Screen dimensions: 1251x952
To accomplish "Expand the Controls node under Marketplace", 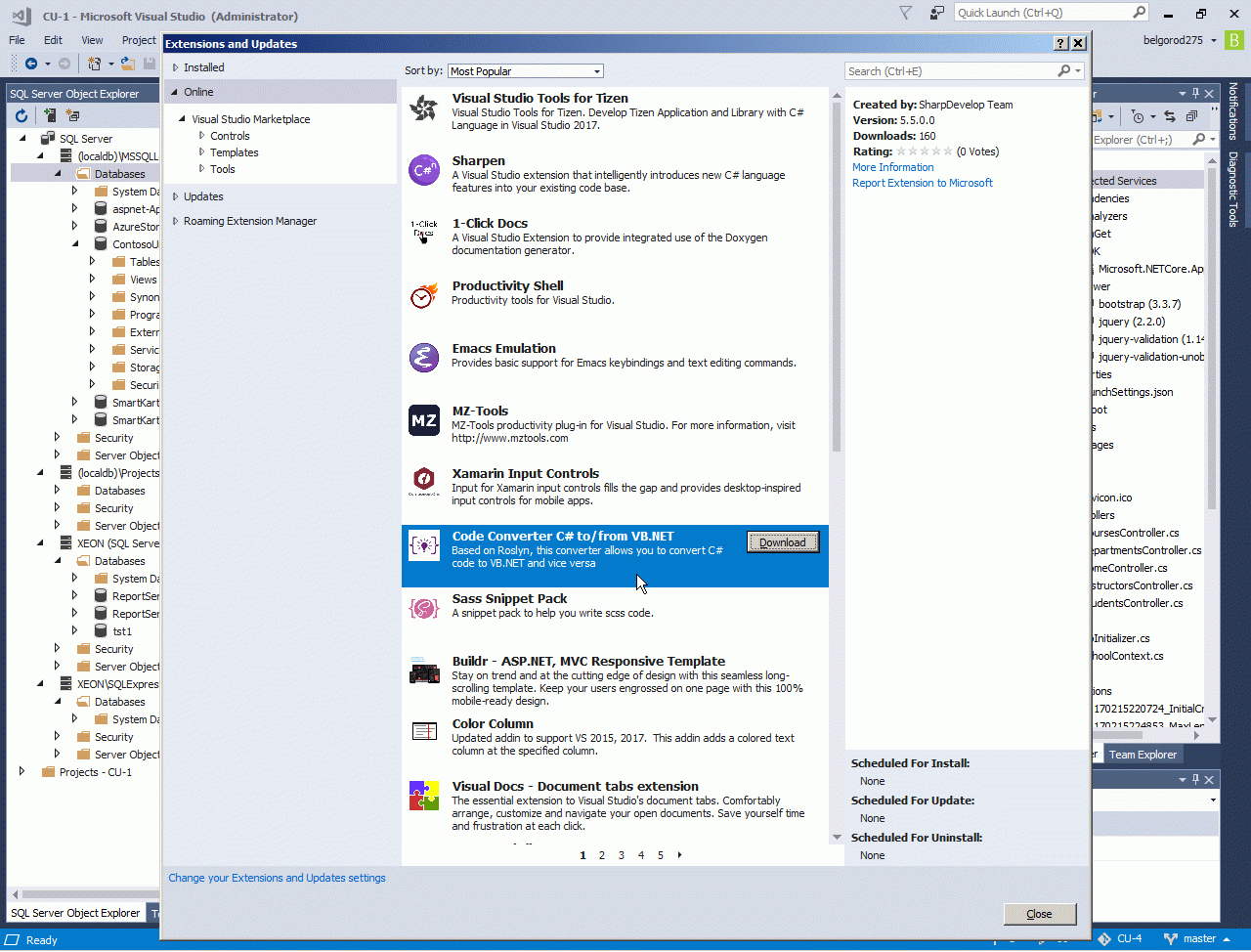I will (x=202, y=136).
